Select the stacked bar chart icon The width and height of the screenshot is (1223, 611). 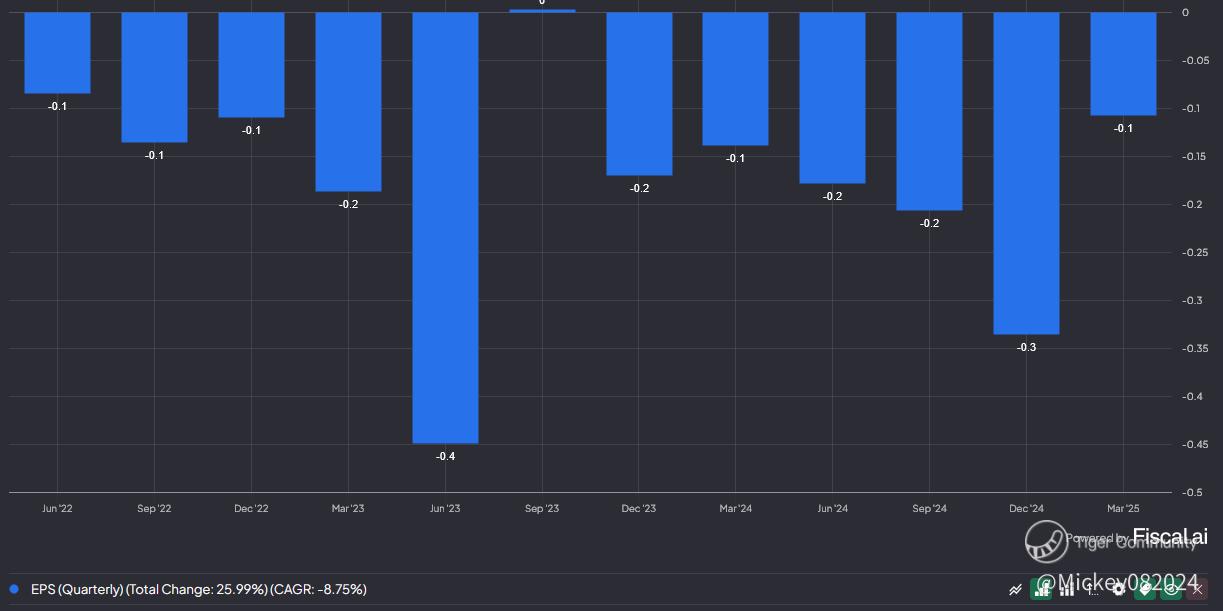(x=1067, y=590)
